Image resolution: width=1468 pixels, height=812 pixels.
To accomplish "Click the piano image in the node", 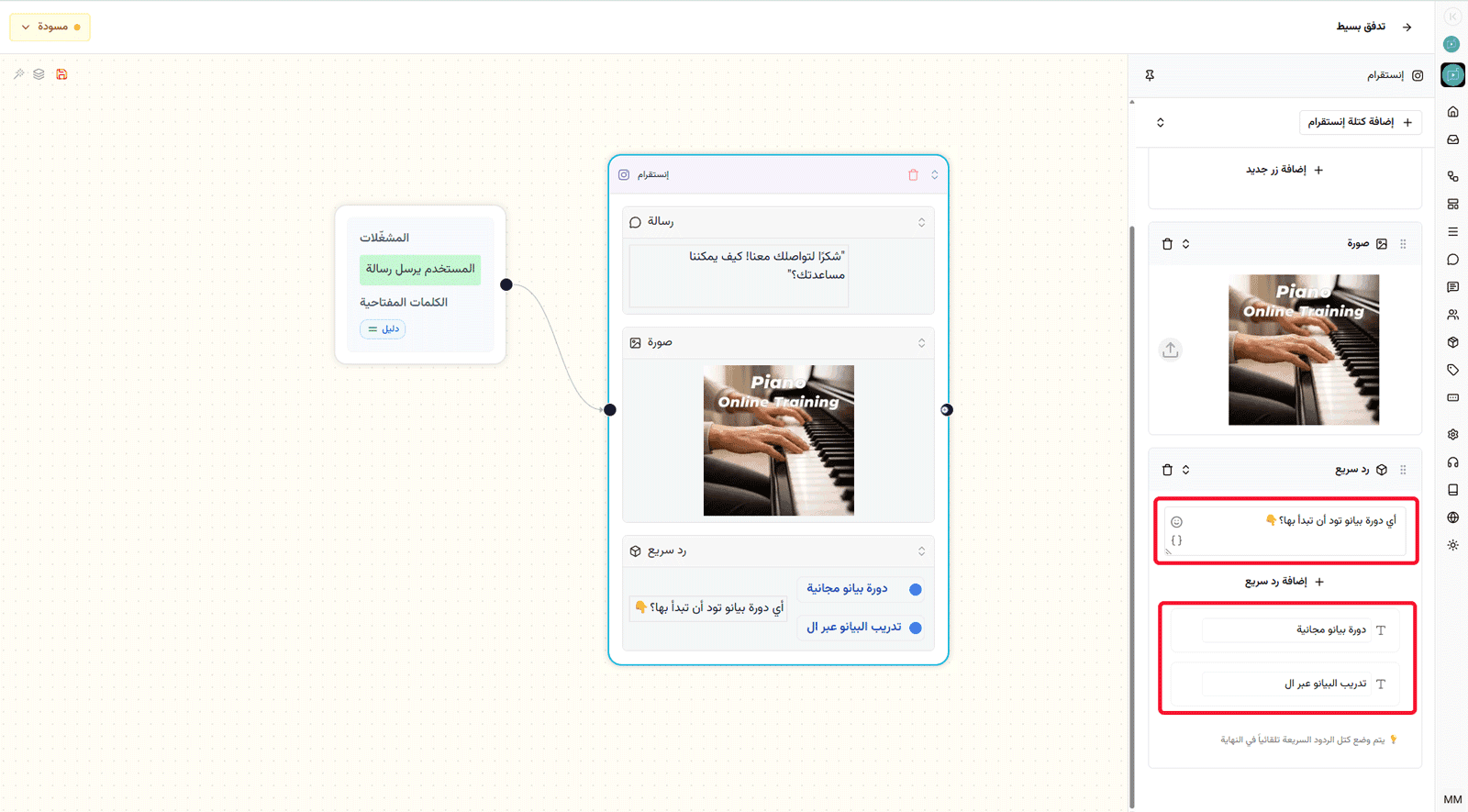I will tap(779, 440).
